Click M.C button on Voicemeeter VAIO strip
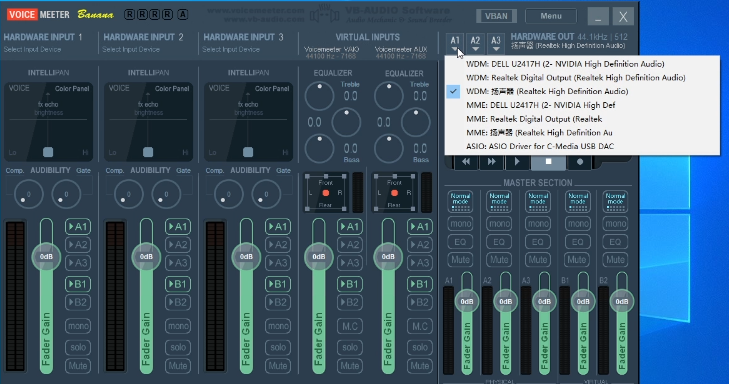Viewport: 729px width, 384px height. pyautogui.click(x=350, y=326)
